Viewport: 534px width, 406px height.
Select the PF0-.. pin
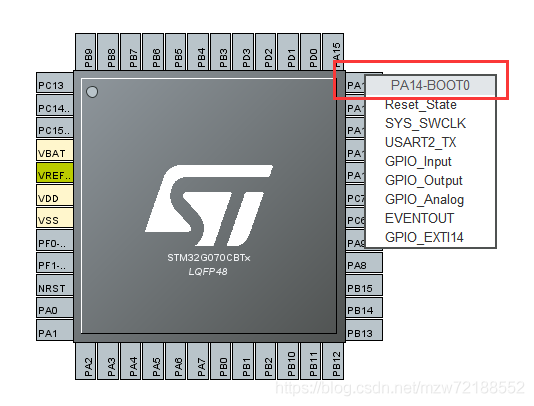pyautogui.click(x=55, y=240)
